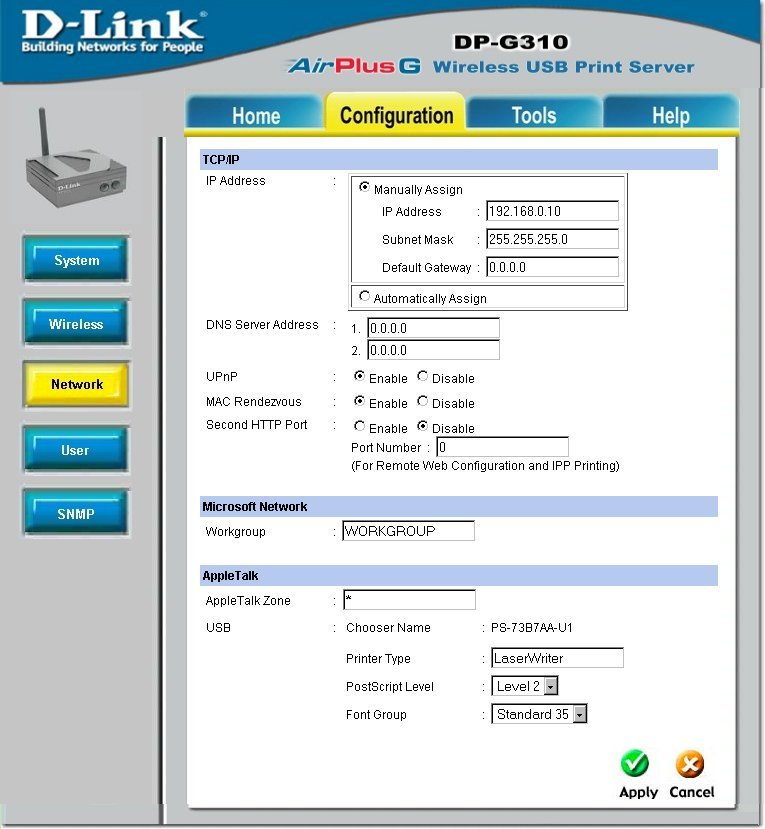Click the second DNS Server Address field

coord(433,350)
